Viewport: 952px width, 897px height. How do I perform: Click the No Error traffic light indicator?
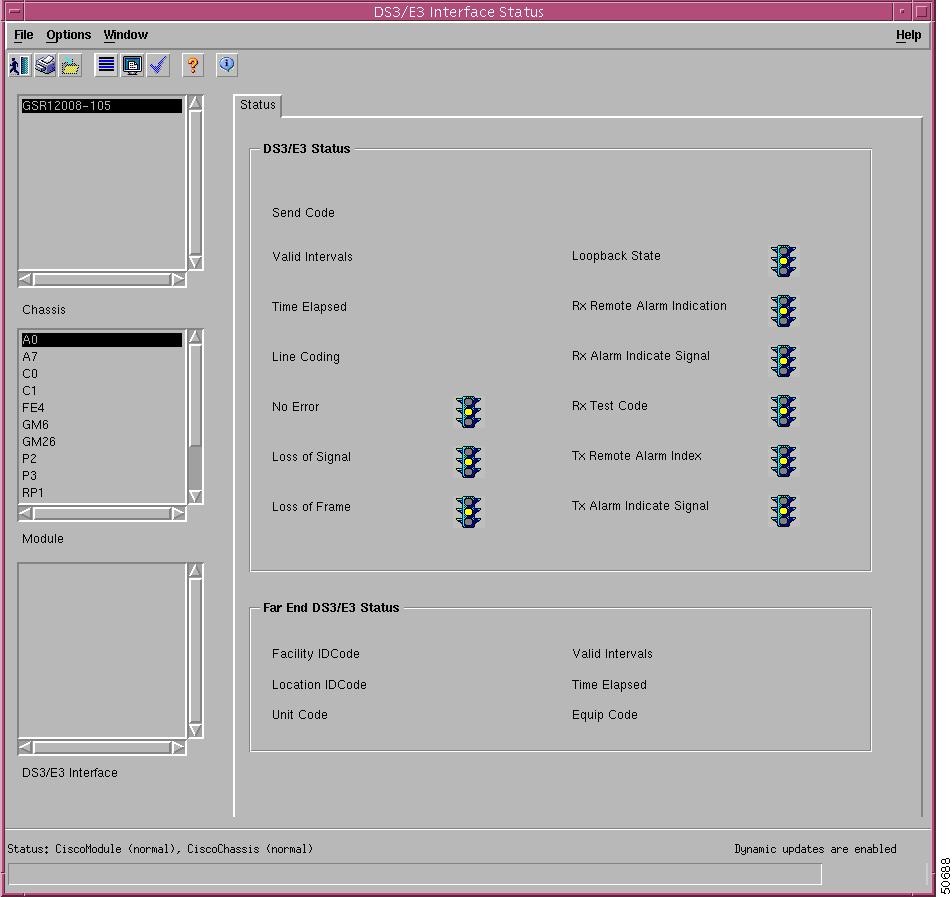pos(468,412)
